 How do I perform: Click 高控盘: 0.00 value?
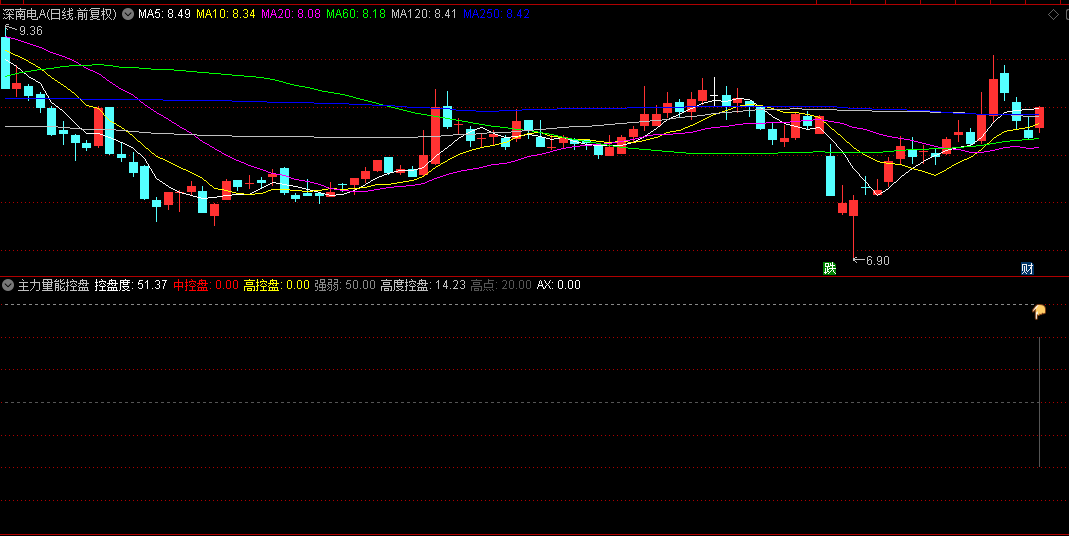tap(277, 285)
